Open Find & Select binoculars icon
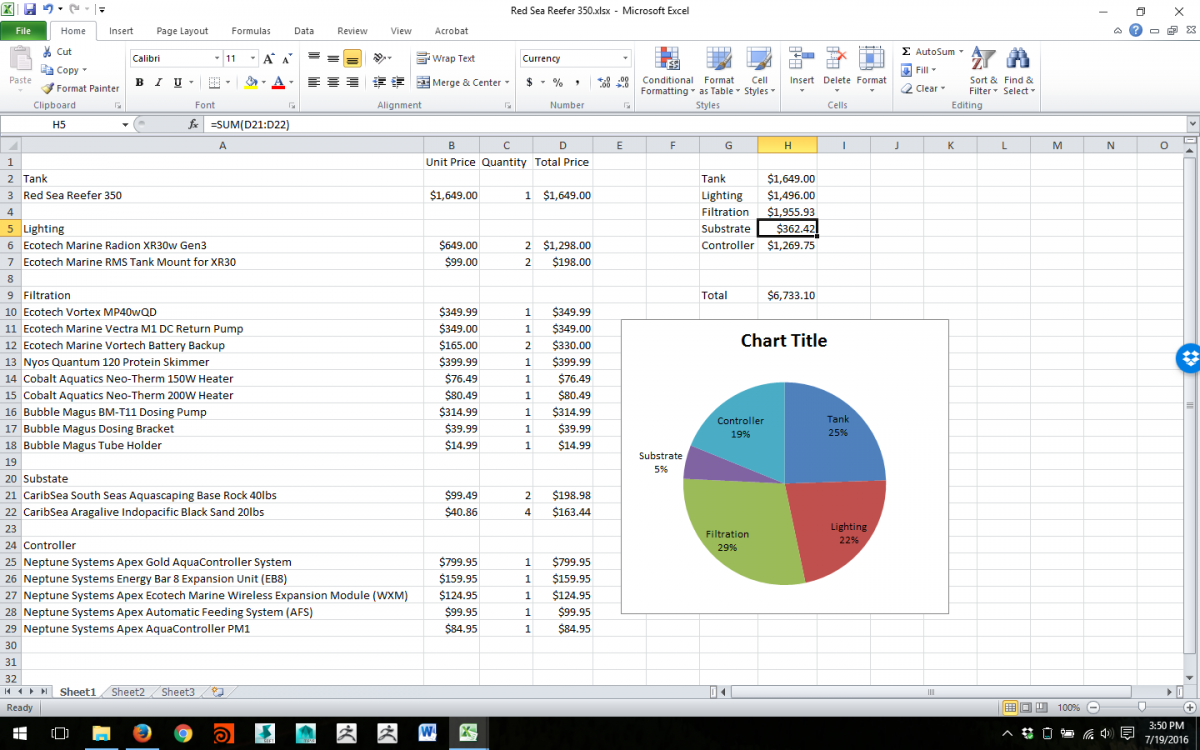Image resolution: width=1200 pixels, height=750 pixels. [x=1018, y=59]
